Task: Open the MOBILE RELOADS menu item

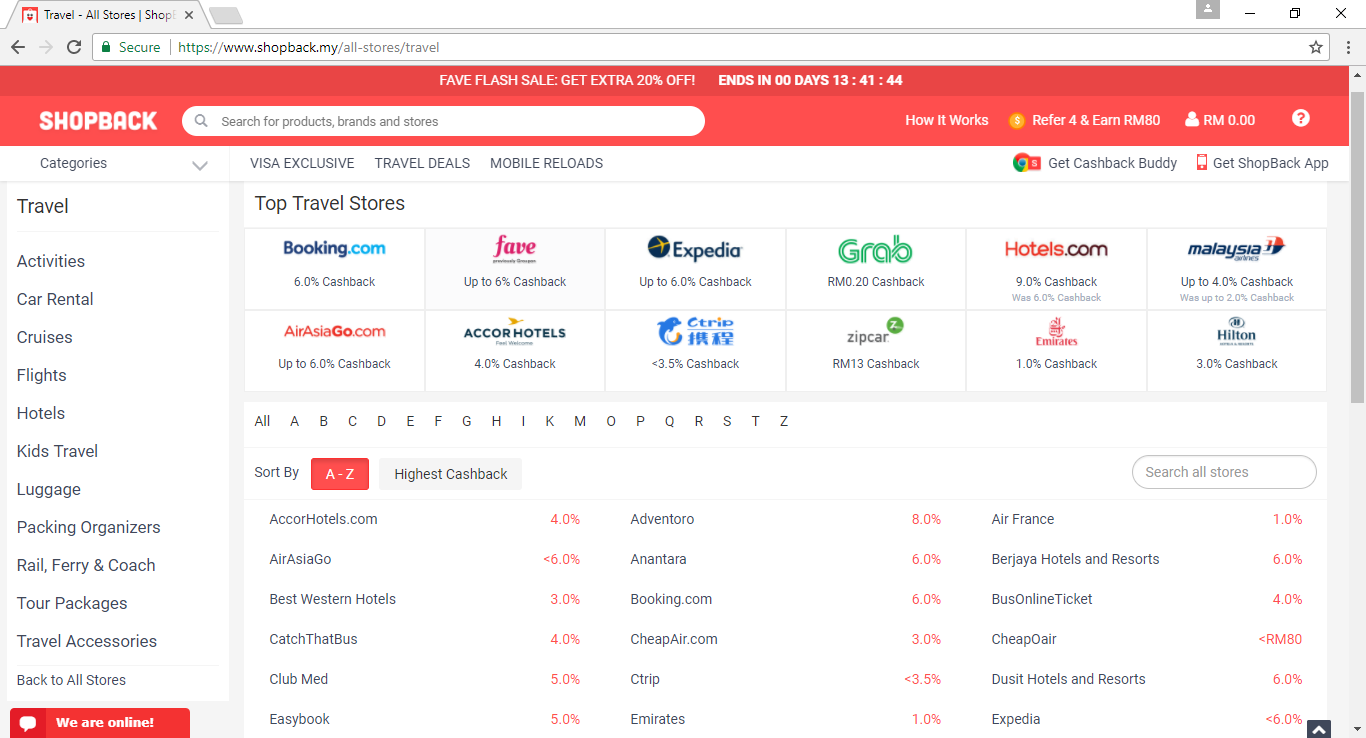Action: [x=546, y=163]
